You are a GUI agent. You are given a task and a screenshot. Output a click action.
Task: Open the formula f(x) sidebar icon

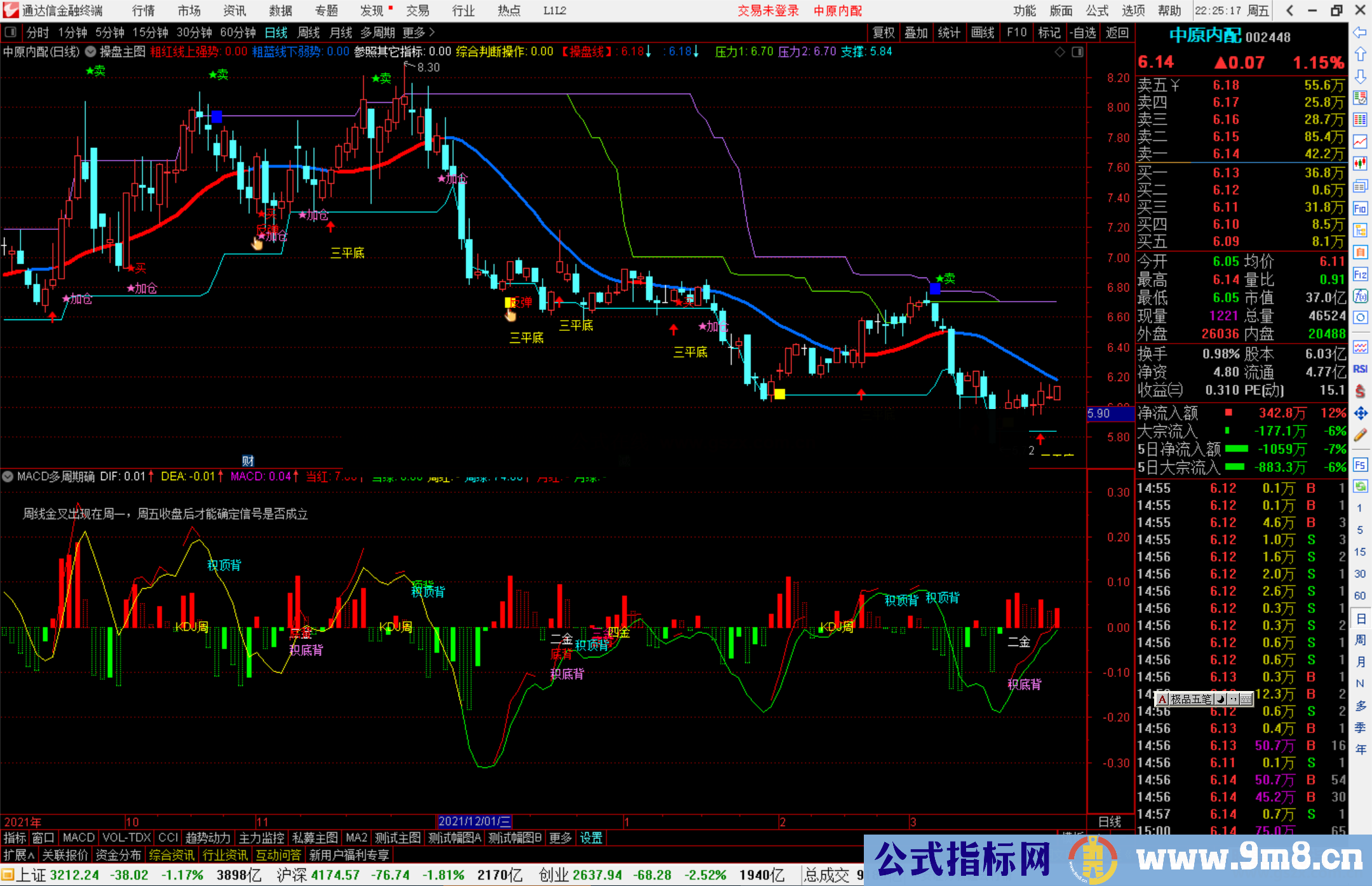pyautogui.click(x=1360, y=296)
